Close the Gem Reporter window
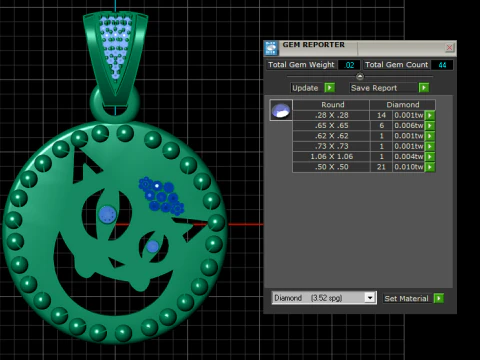Image resolution: width=480 pixels, height=360 pixels. tap(449, 48)
